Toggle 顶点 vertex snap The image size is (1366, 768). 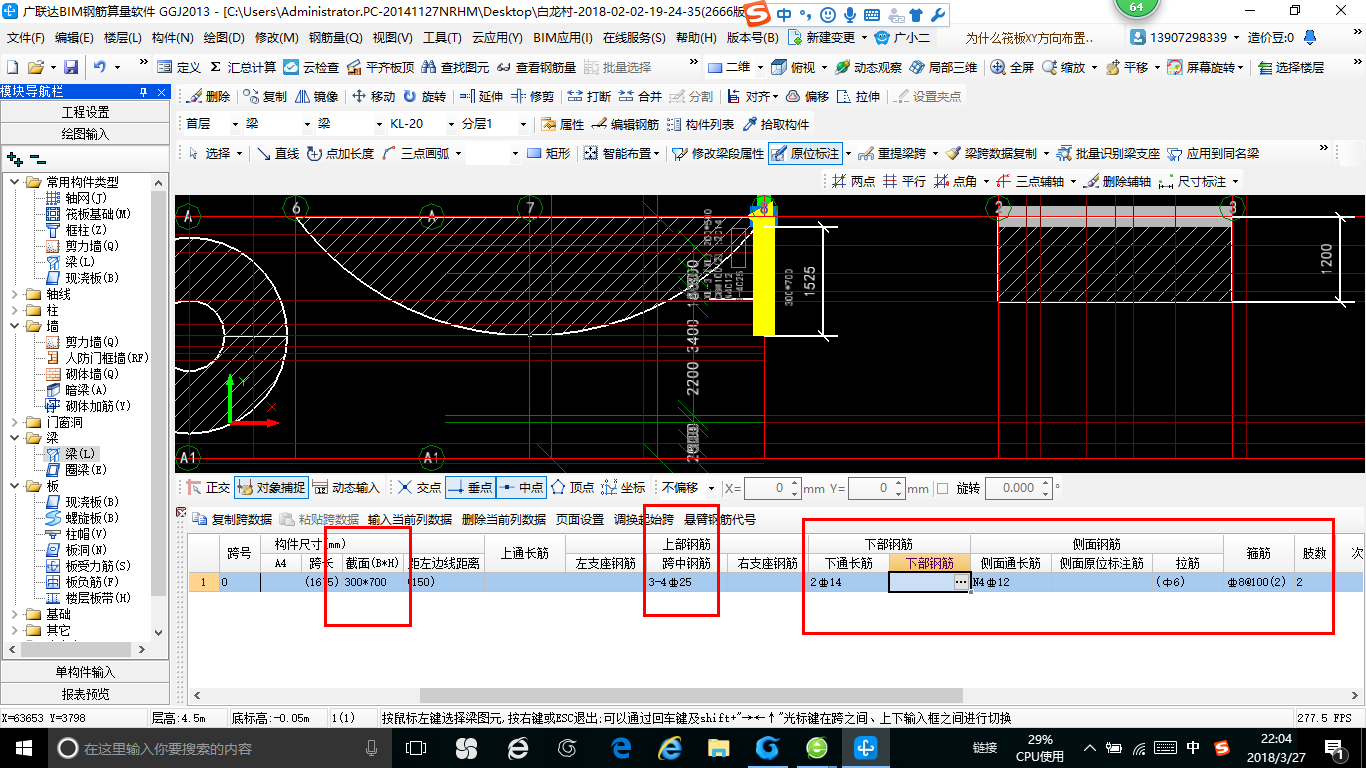pos(572,488)
